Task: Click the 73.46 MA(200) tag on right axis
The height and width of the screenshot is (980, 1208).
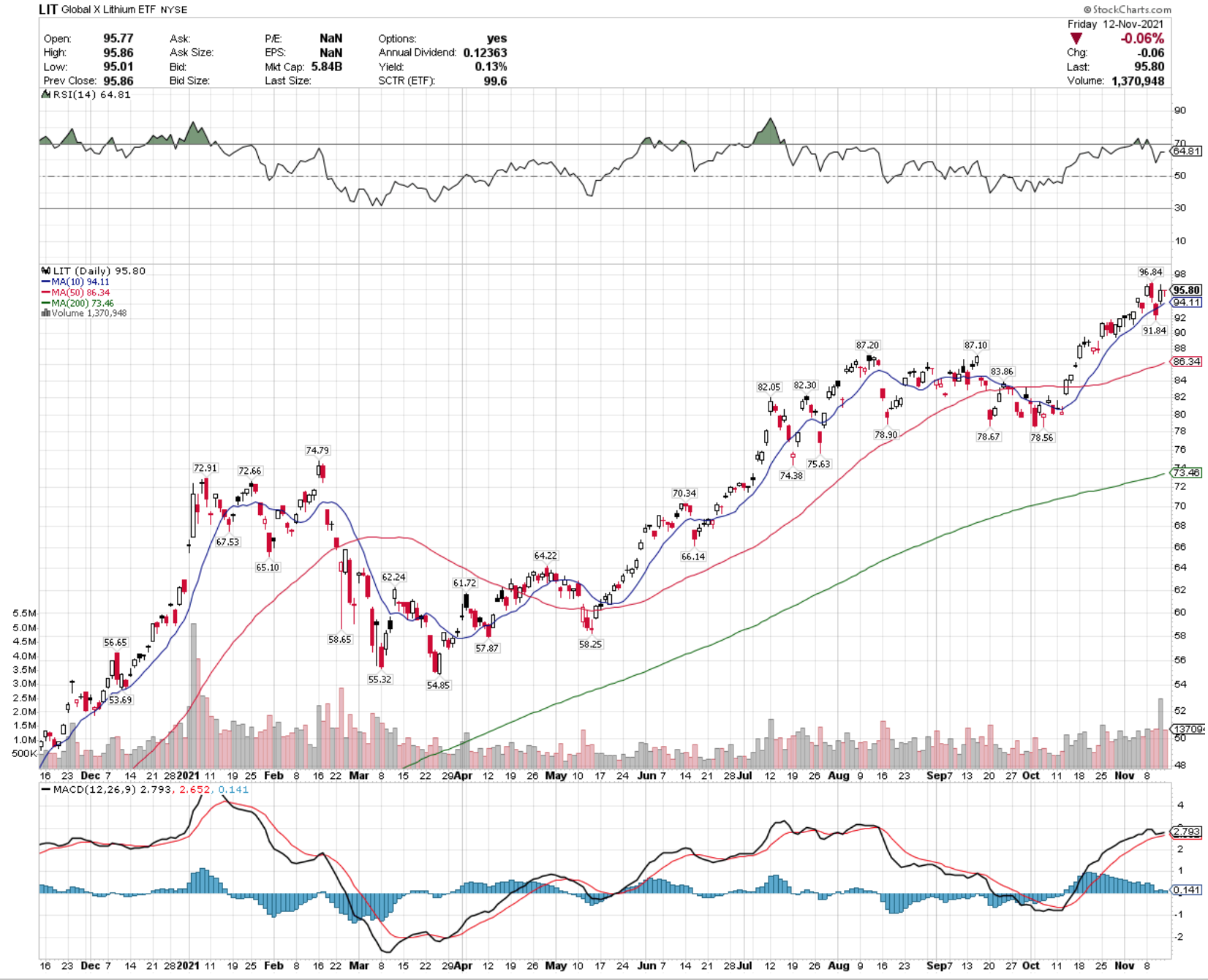Action: pos(1187,472)
